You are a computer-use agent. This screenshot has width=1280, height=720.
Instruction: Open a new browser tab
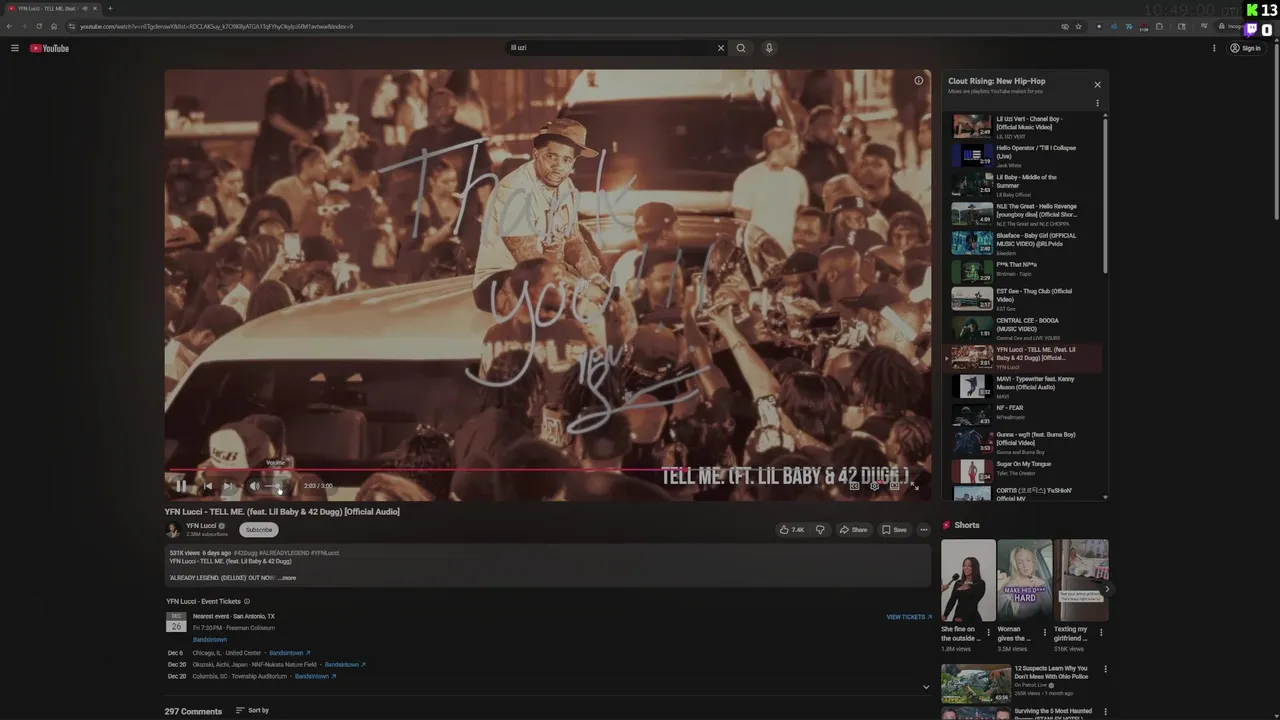pos(110,8)
